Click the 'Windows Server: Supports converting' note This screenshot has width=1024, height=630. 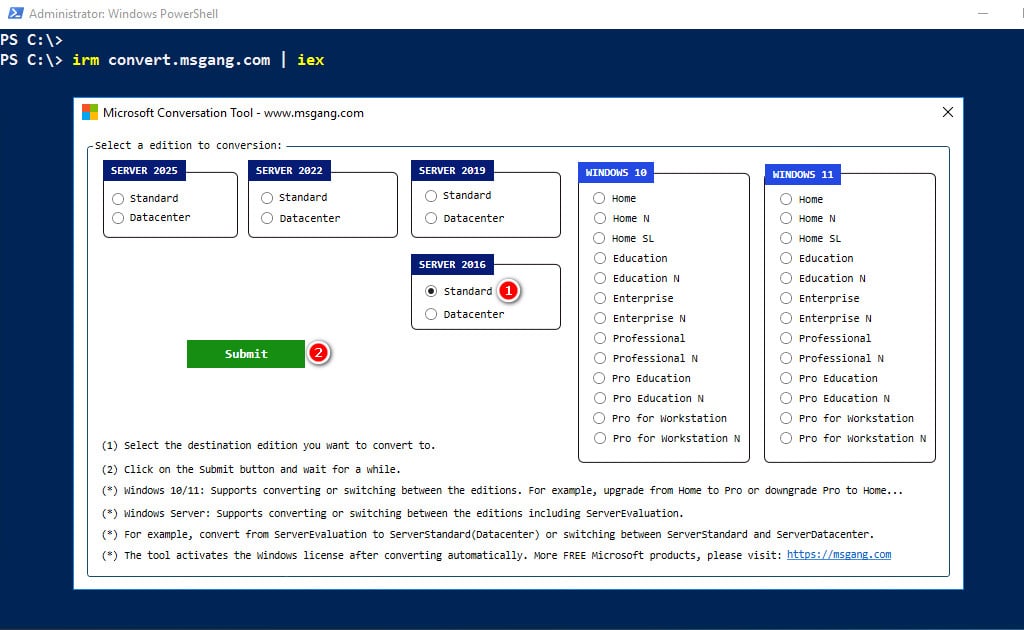pyautogui.click(x=392, y=513)
